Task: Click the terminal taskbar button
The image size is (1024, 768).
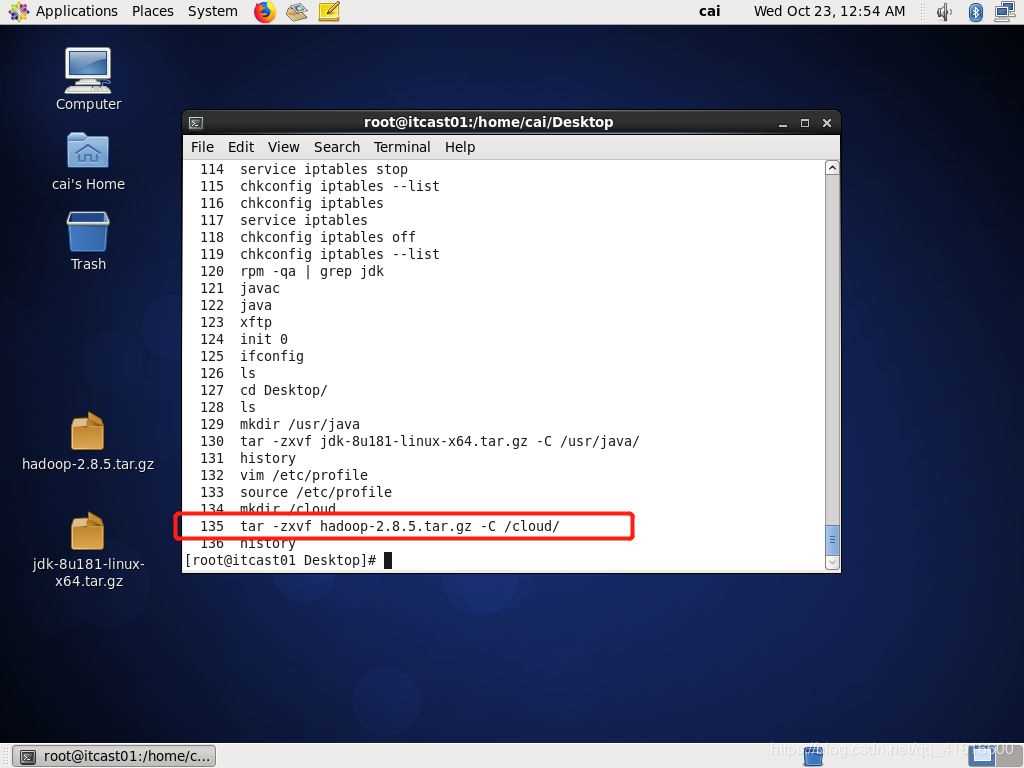Action: 114,756
